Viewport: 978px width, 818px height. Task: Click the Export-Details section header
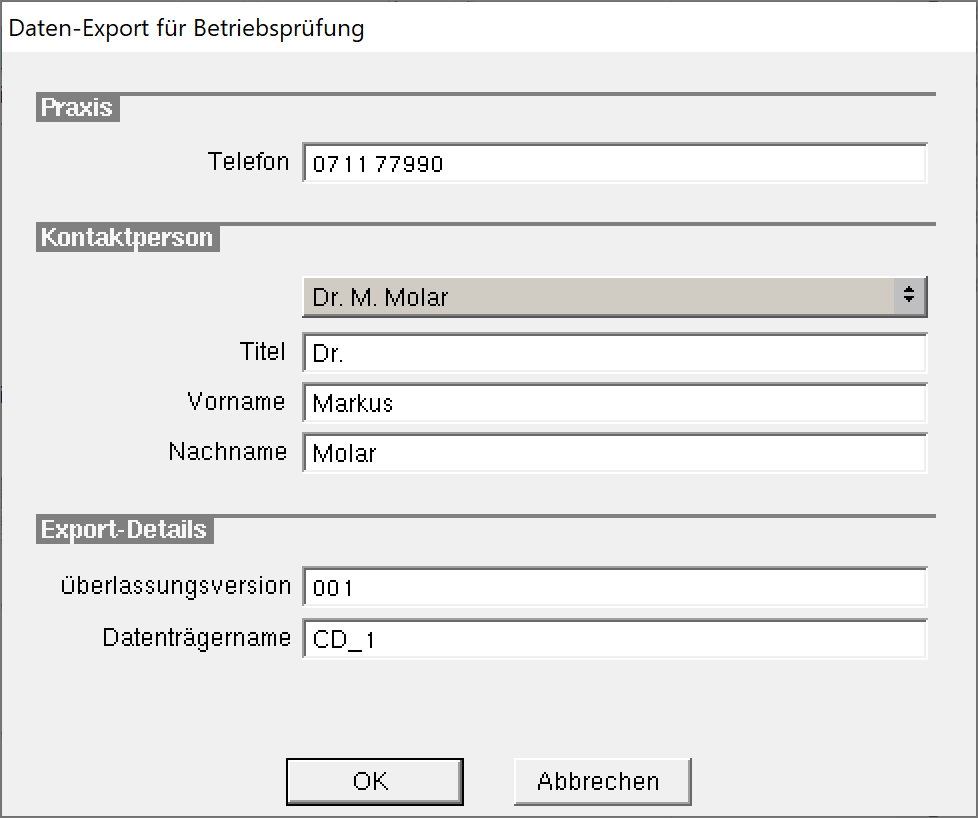125,530
